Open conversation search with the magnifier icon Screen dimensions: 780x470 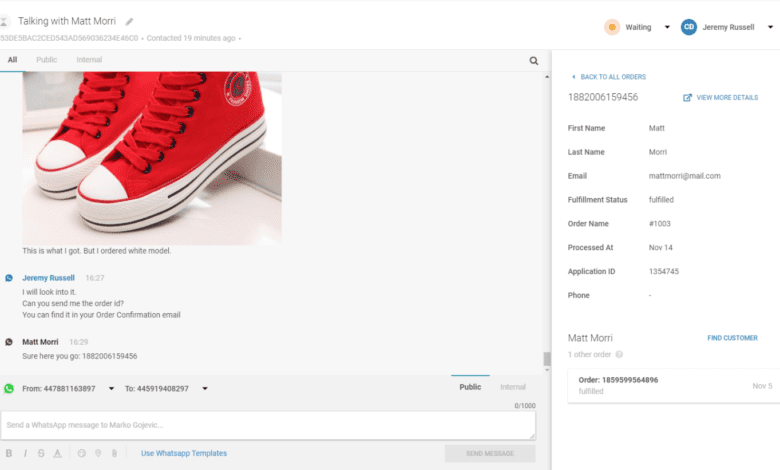[x=534, y=61]
